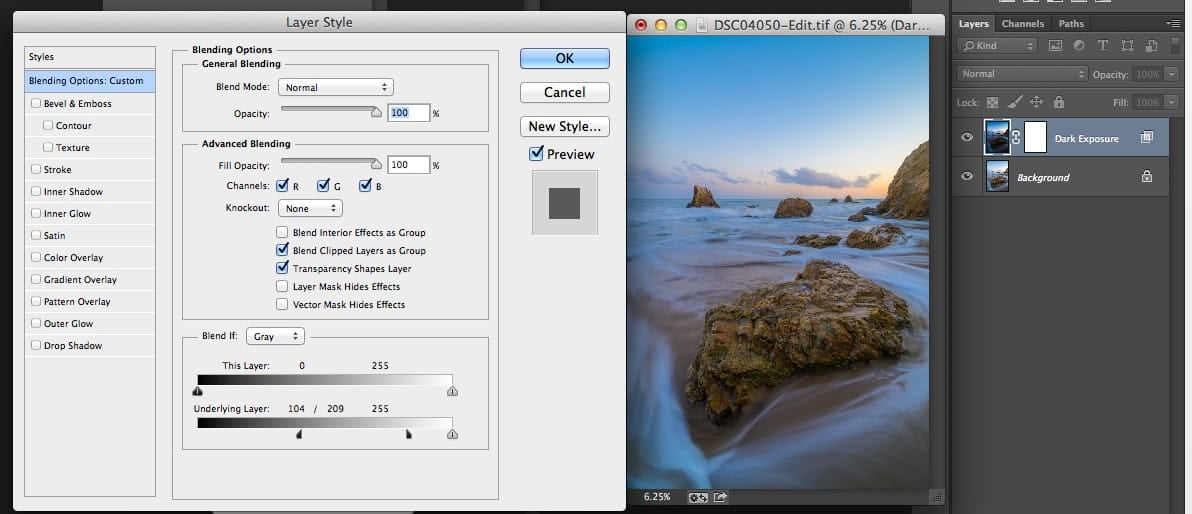Click lock image pixels brush icon
Viewport: 1192px width, 514px height.
pos(1015,102)
